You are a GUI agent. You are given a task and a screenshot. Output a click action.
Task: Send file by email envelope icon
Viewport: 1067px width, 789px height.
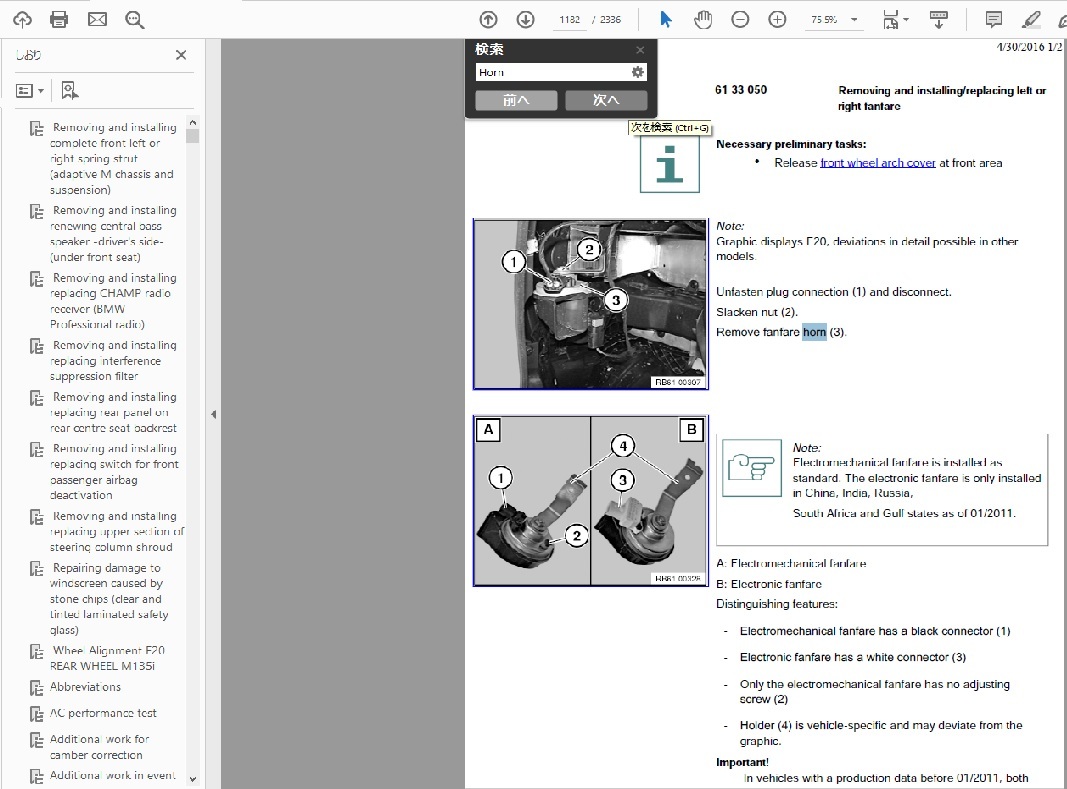[x=97, y=20]
